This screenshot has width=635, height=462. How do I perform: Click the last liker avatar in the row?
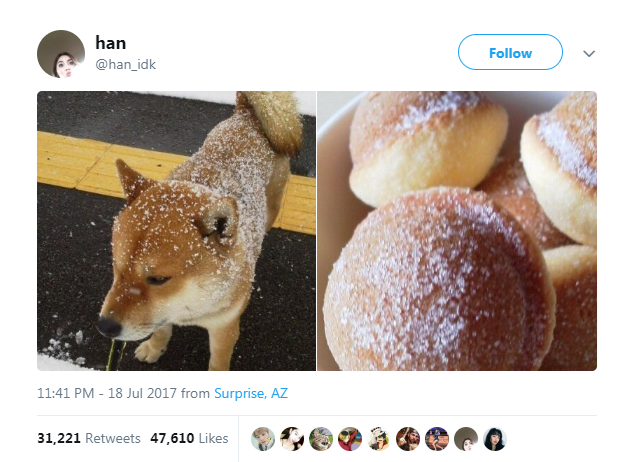click(495, 439)
